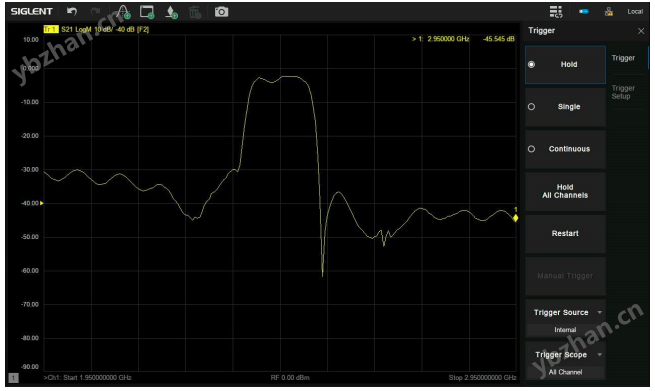Click the add trace icon
The width and height of the screenshot is (655, 391).
point(124,12)
